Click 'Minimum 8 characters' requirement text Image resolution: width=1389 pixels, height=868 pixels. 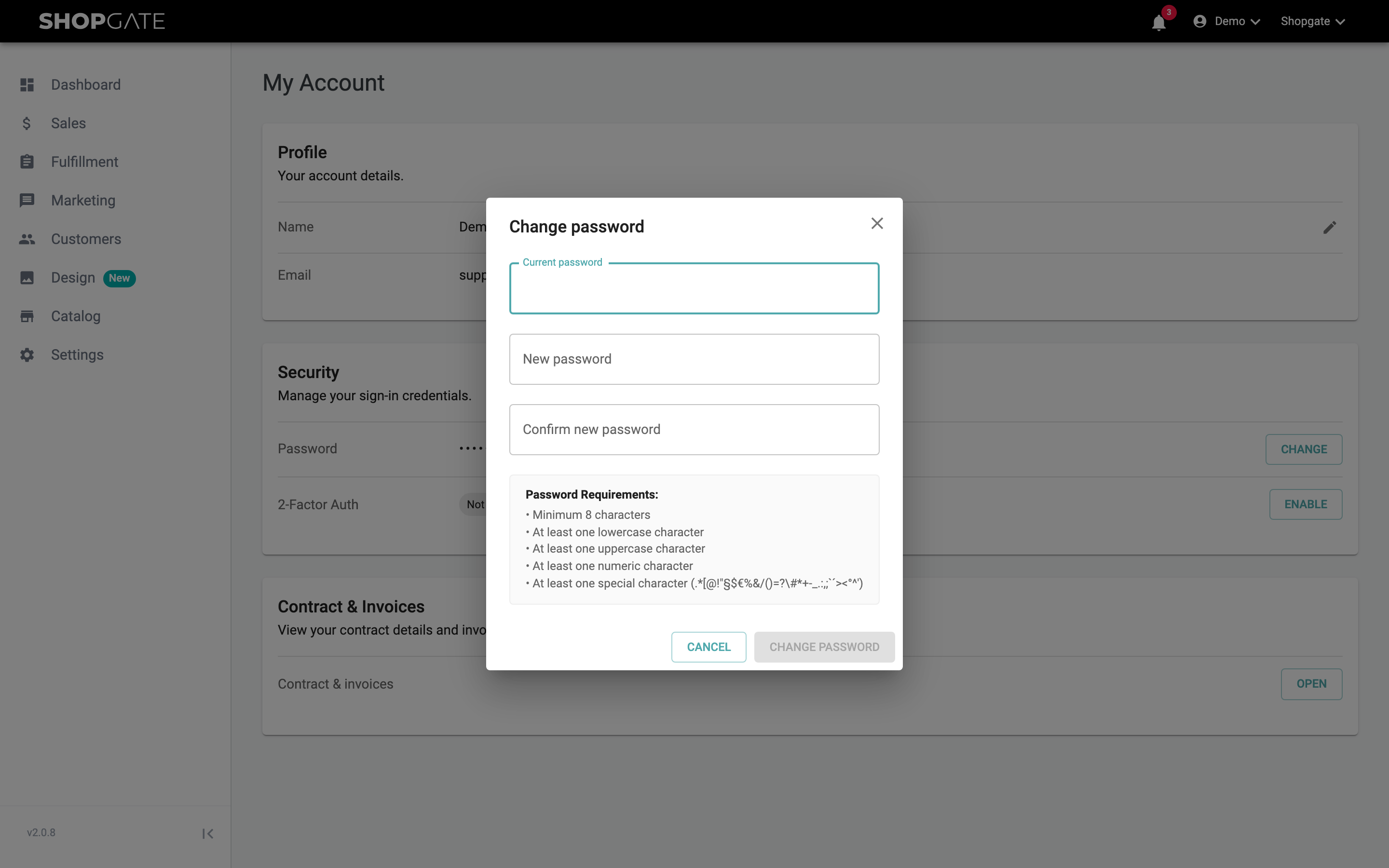click(591, 515)
